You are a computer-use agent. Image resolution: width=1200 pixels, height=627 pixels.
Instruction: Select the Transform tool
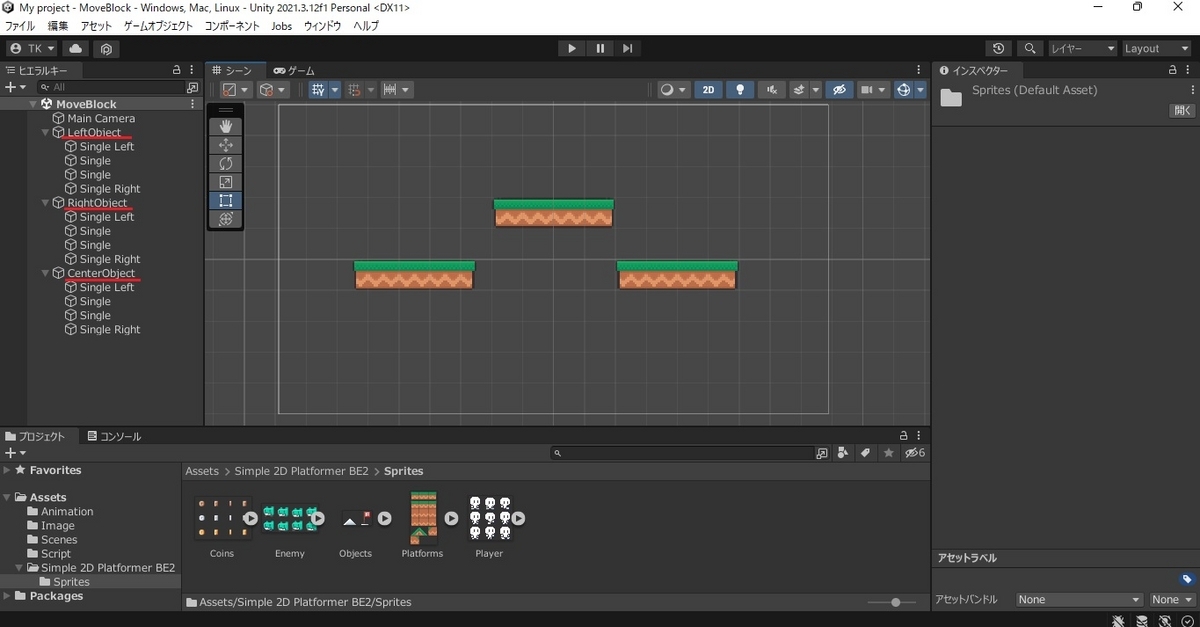[x=226, y=219]
